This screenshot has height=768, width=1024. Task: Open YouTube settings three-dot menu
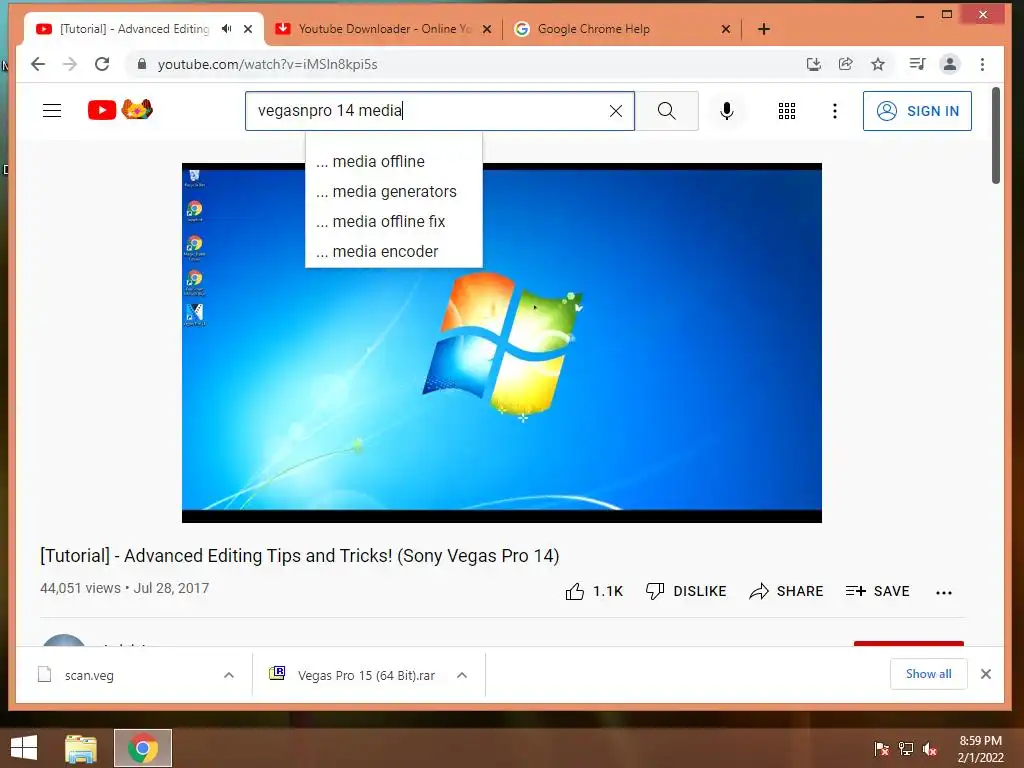(835, 111)
